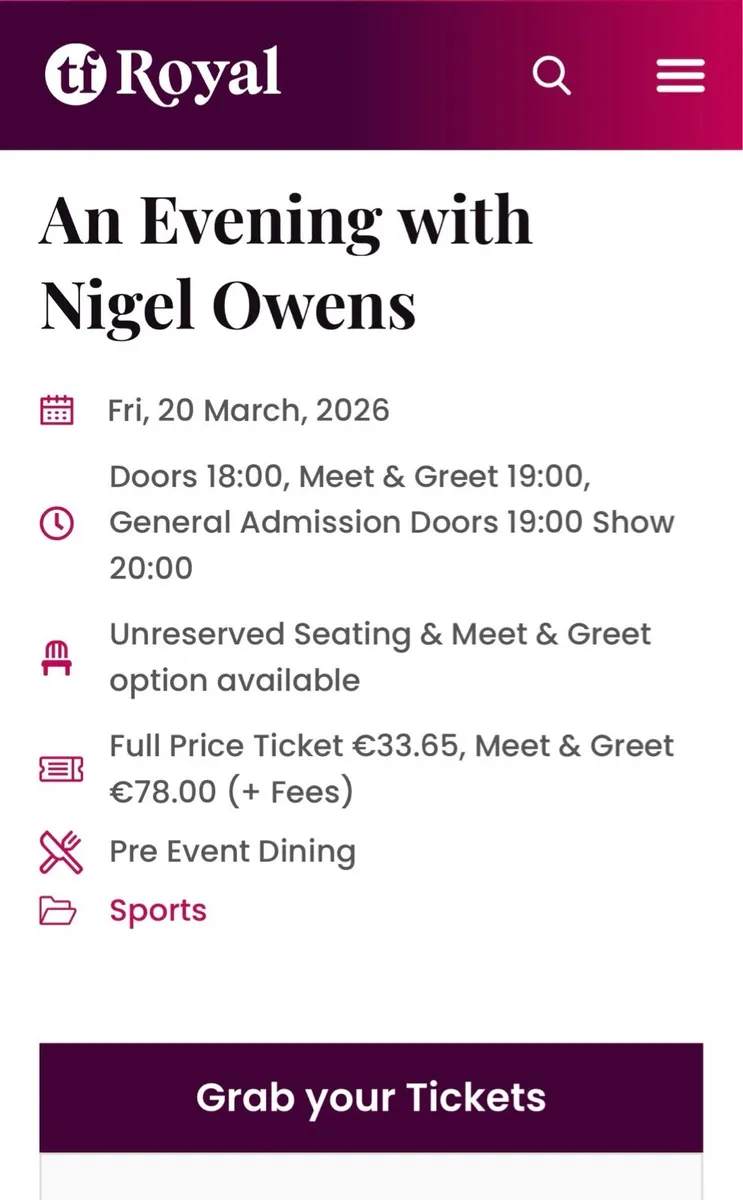Click the calendar icon beside the date
Screen dimensions: 743x1200
(x=58, y=409)
